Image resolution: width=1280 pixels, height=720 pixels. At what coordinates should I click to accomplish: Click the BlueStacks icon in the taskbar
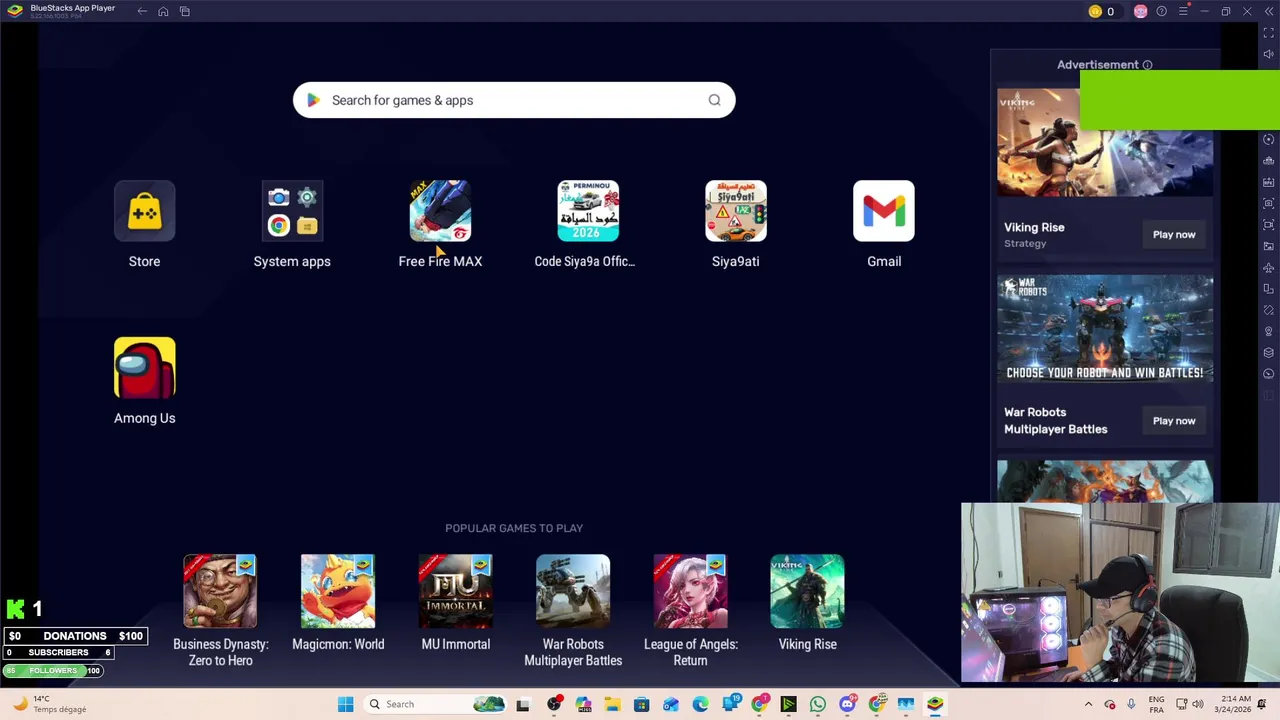pyautogui.click(x=935, y=704)
